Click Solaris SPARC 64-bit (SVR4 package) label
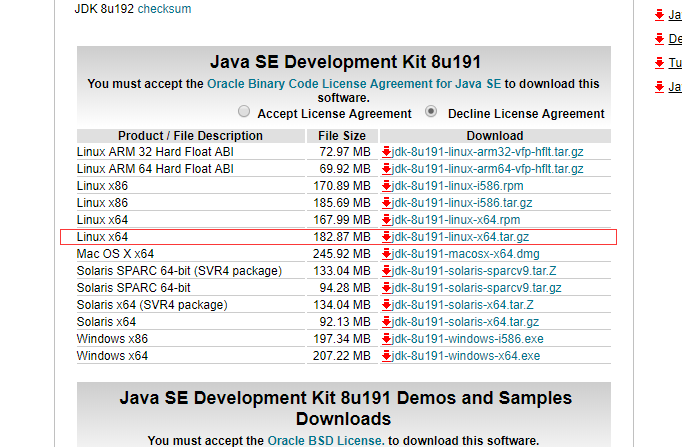 (179, 270)
